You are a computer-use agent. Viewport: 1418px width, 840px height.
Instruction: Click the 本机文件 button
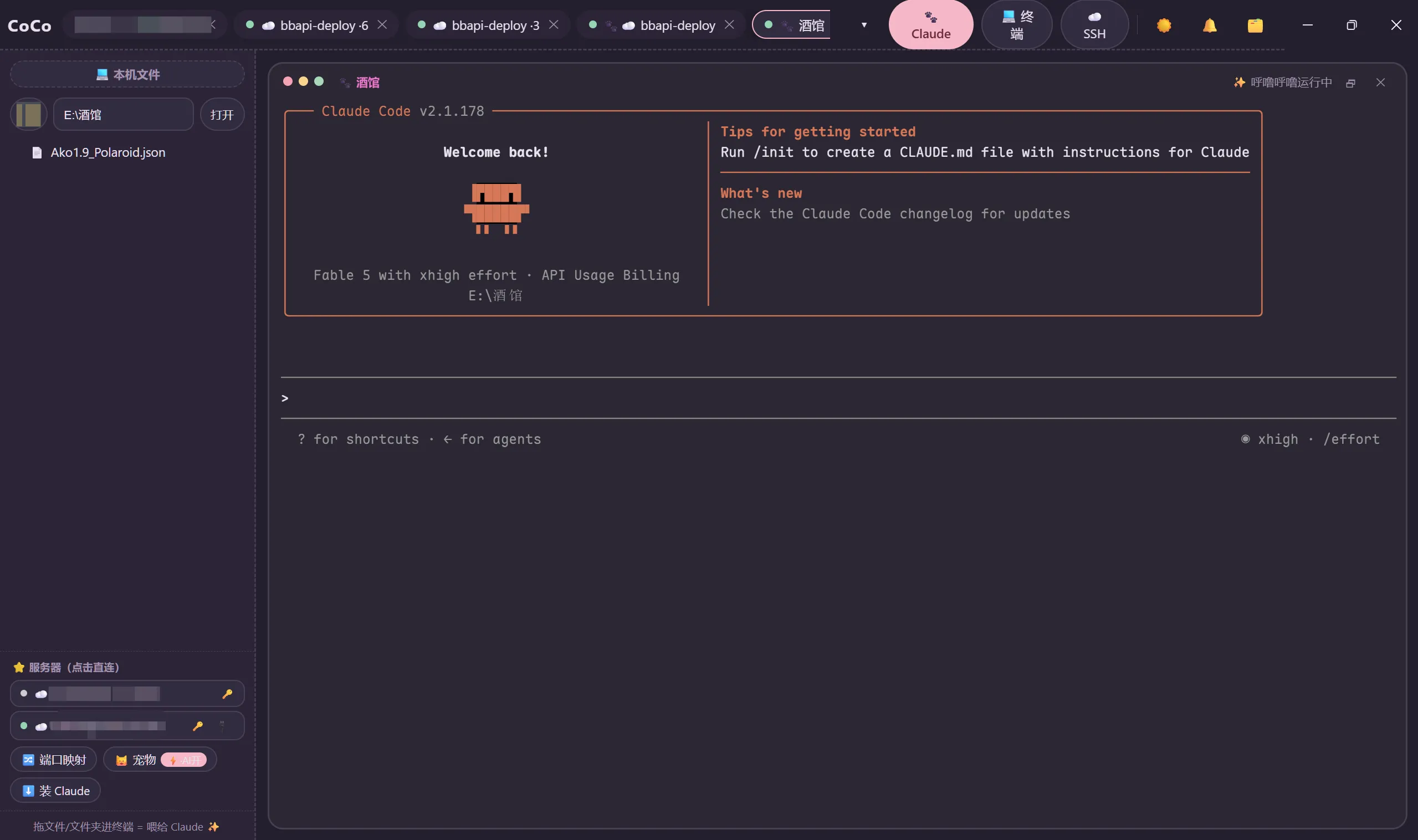pyautogui.click(x=127, y=74)
